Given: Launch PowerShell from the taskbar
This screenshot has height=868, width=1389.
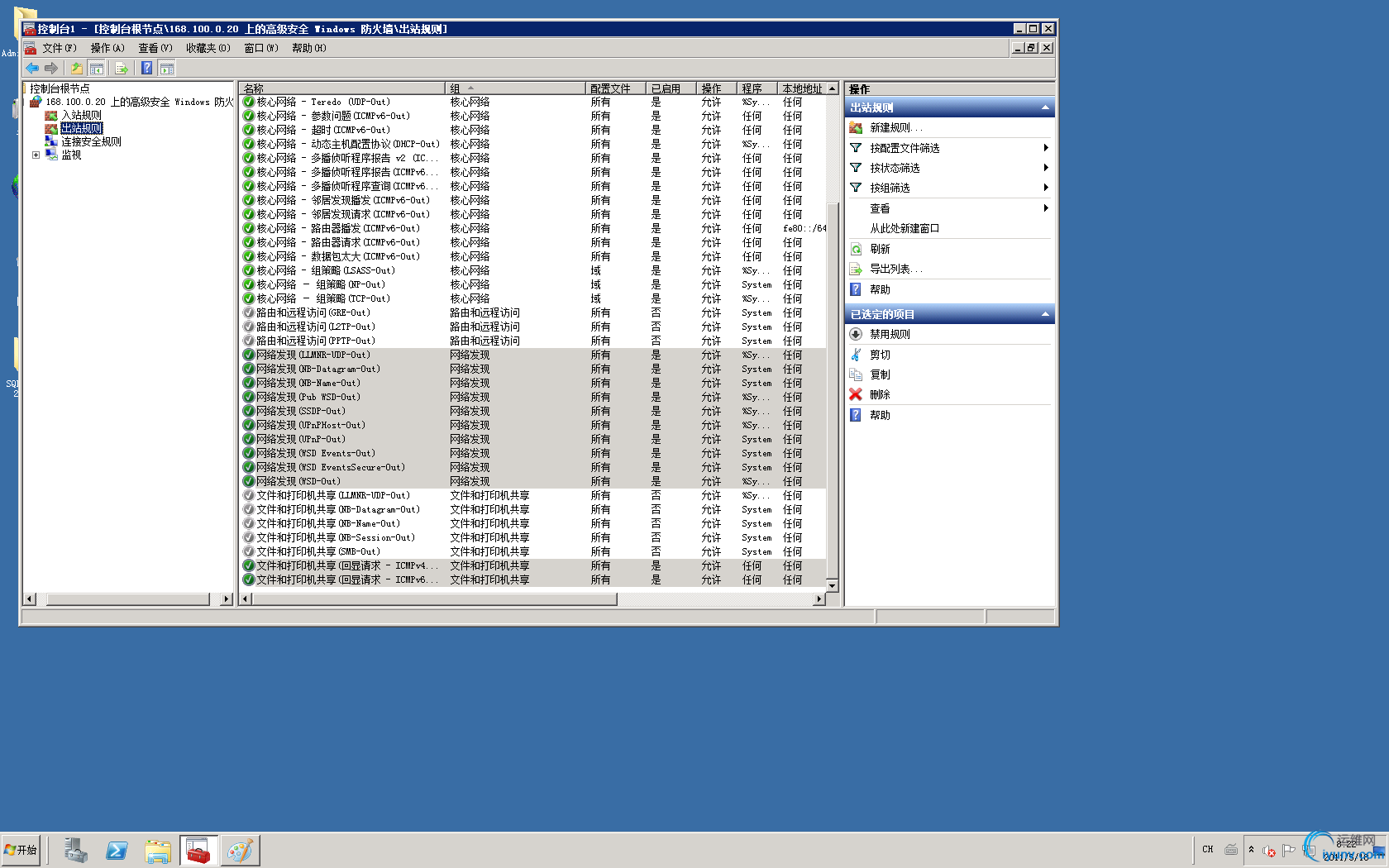Looking at the screenshot, I should pyautogui.click(x=117, y=850).
